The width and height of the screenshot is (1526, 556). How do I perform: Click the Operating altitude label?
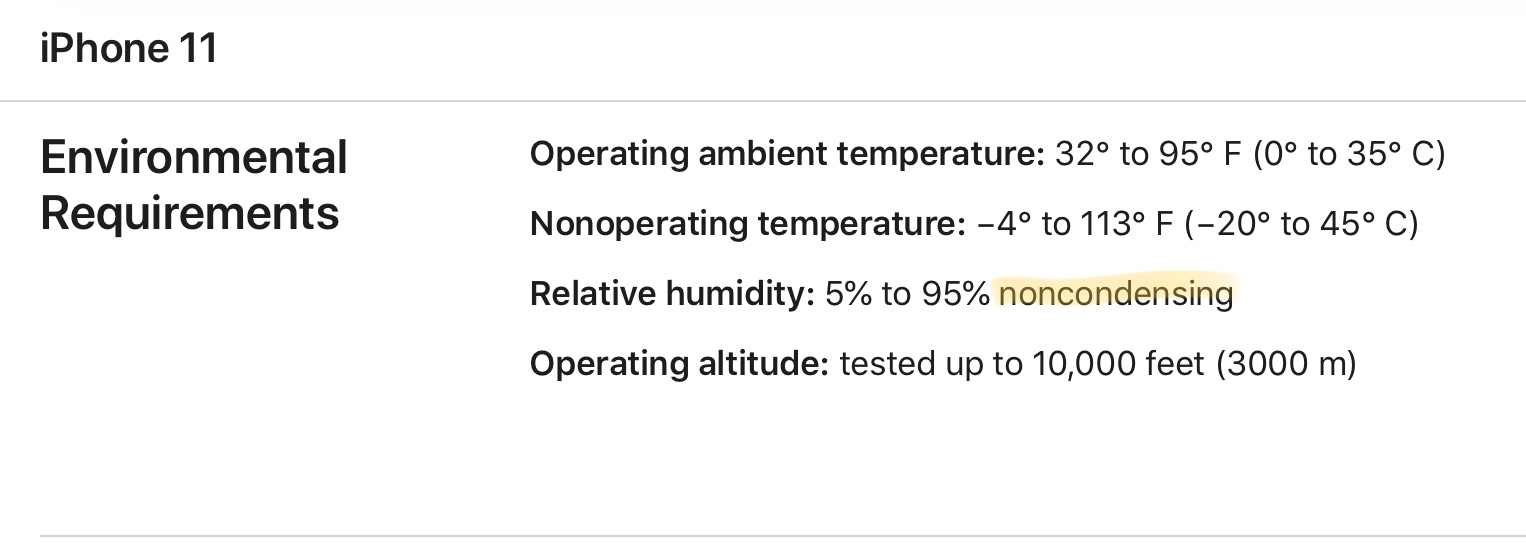click(x=680, y=364)
